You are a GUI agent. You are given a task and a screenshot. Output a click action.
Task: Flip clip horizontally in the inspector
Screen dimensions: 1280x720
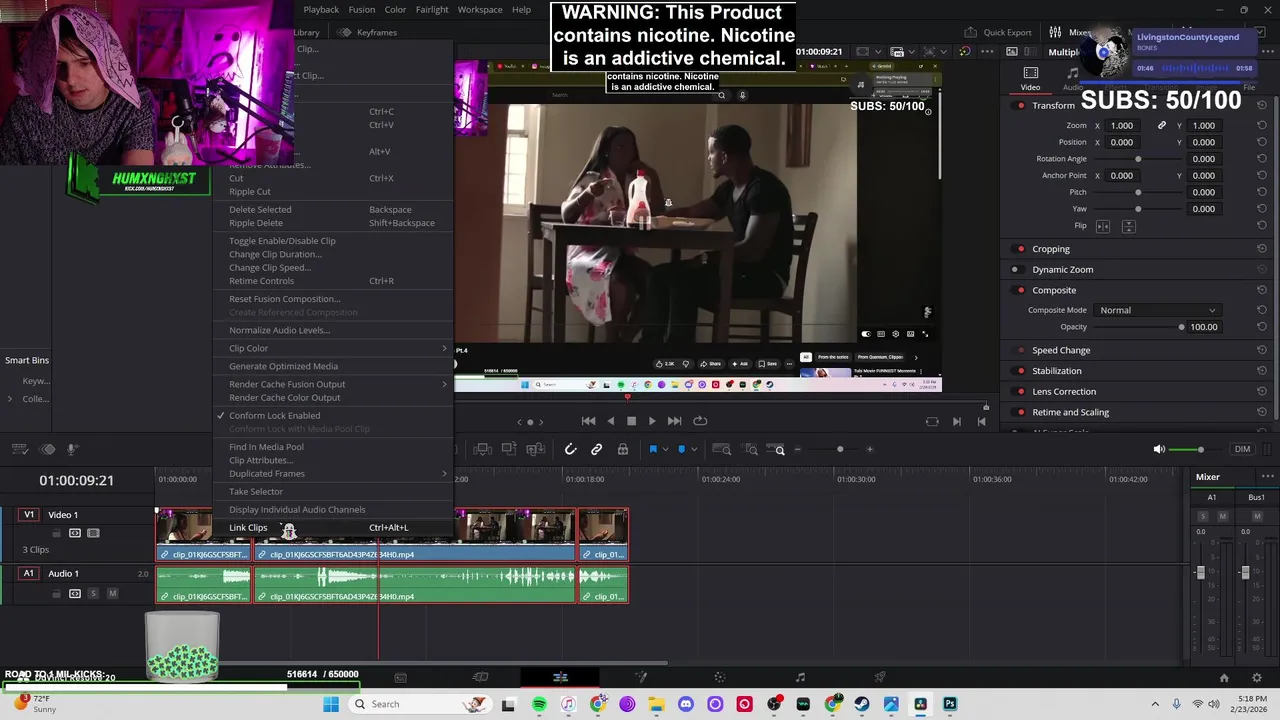tap(1103, 227)
